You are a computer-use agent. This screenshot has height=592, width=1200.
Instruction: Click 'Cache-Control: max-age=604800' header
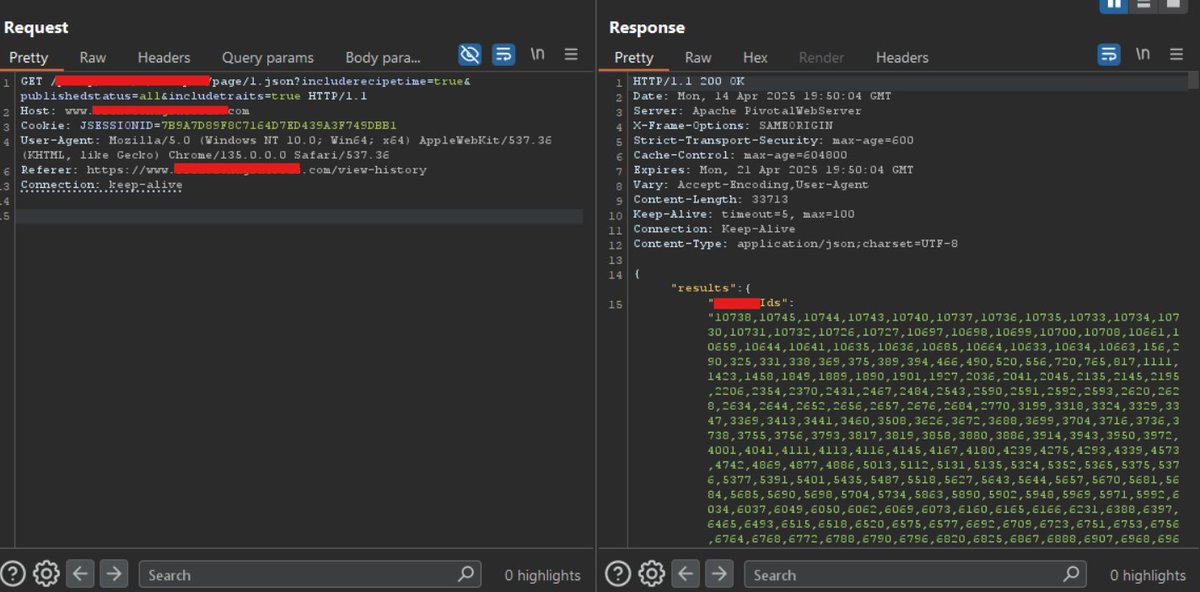point(740,155)
